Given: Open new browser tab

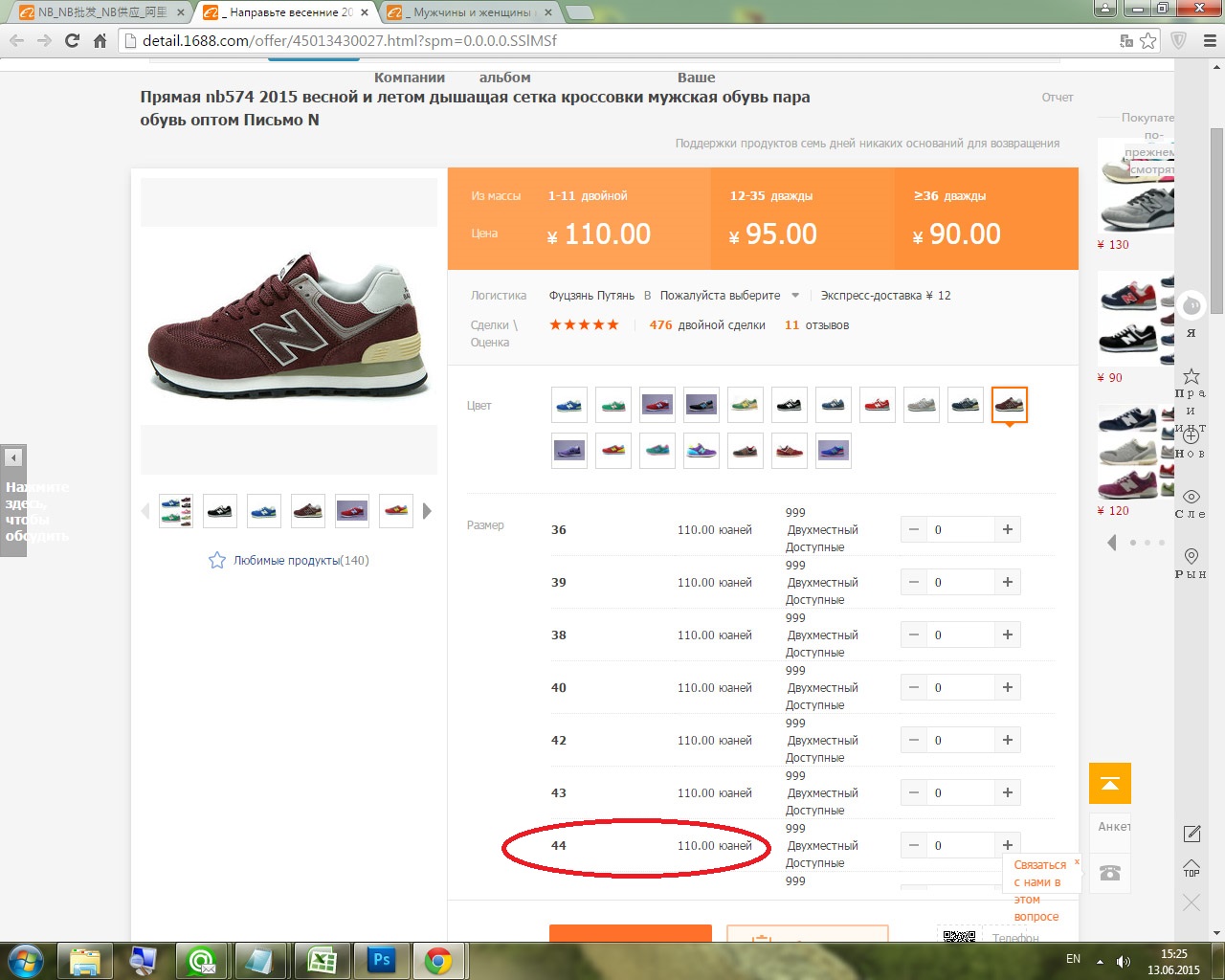Looking at the screenshot, I should 579,12.
